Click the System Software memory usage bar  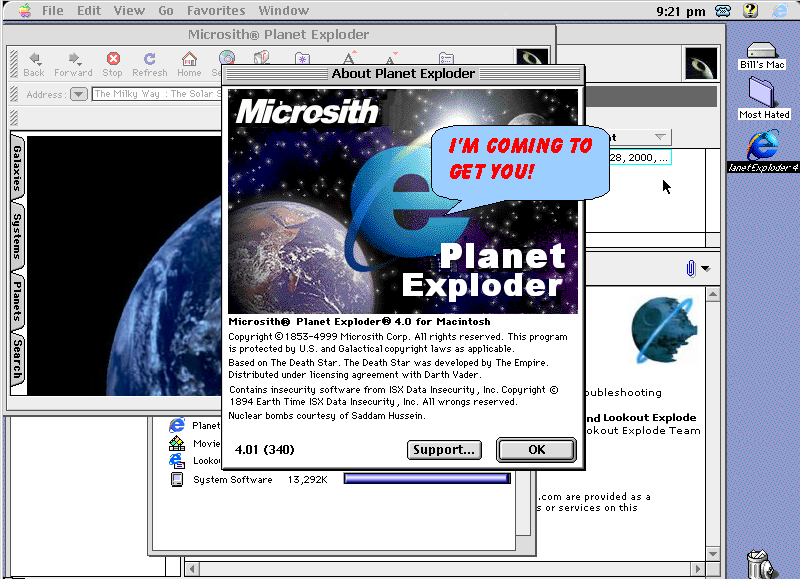[427, 479]
